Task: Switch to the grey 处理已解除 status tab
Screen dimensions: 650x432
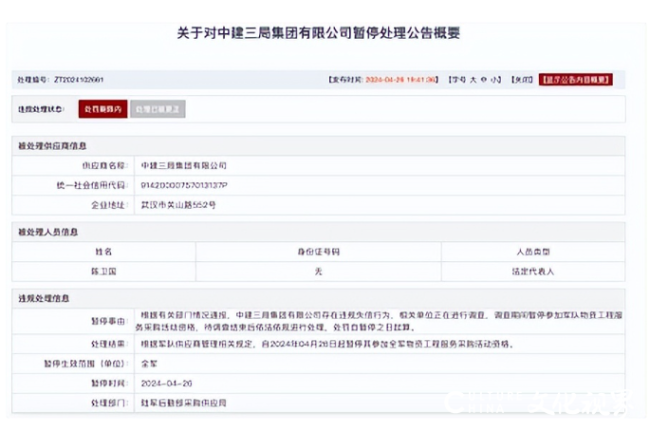Action: (158, 109)
